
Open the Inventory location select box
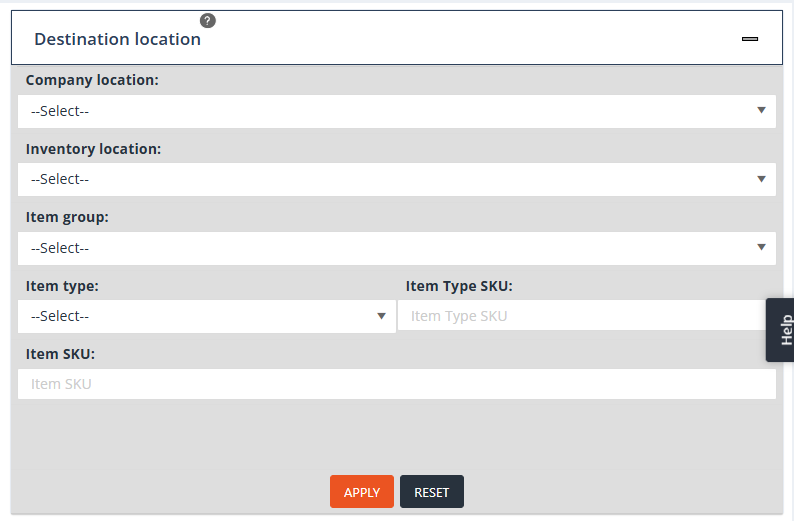coord(390,179)
